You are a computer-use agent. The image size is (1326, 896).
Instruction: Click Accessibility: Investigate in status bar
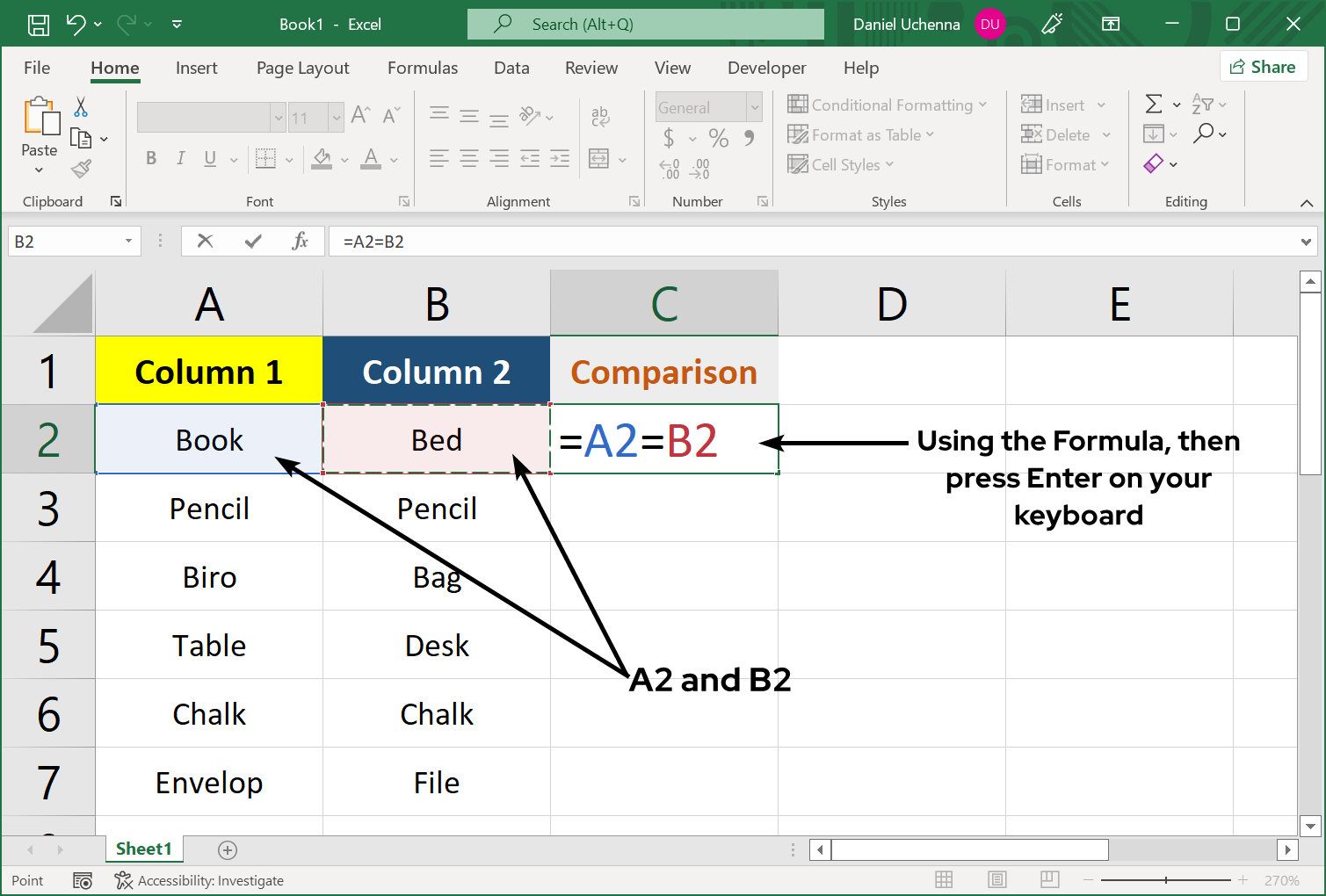[x=199, y=880]
